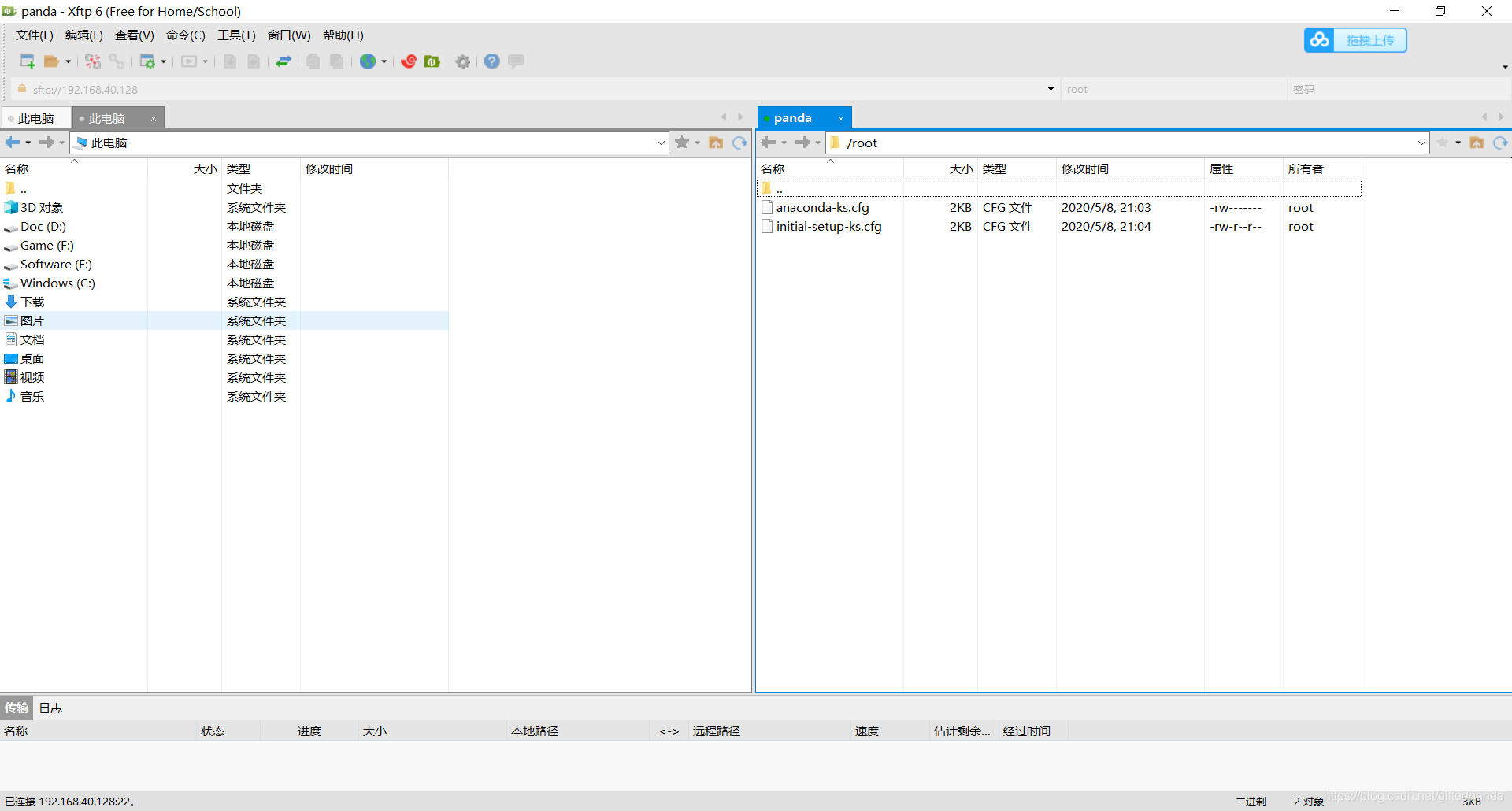
Task: Click the back navigation arrow in remote pane
Action: (769, 143)
